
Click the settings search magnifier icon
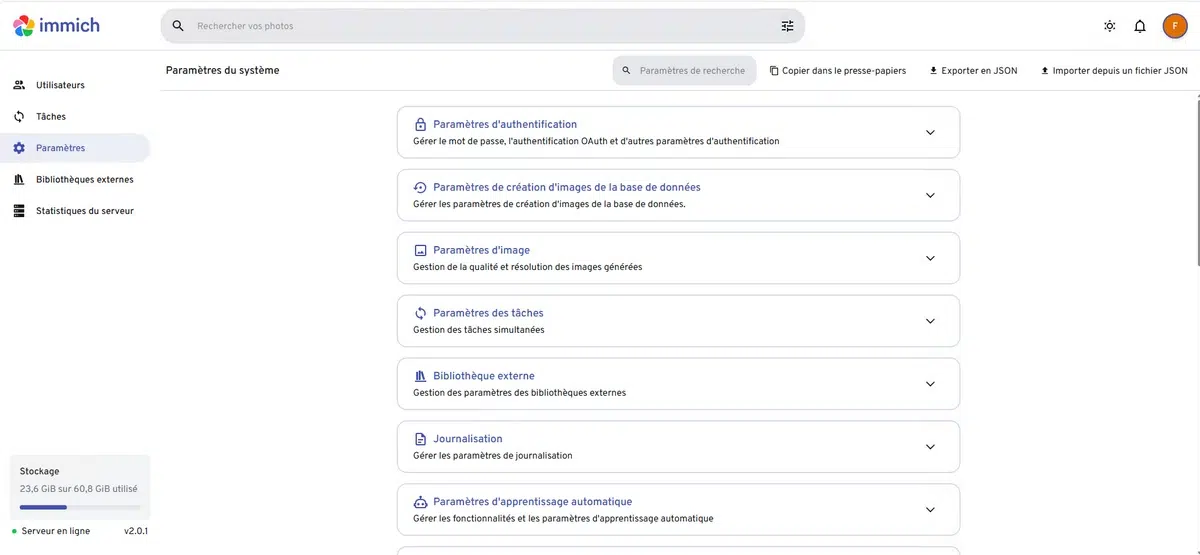627,71
